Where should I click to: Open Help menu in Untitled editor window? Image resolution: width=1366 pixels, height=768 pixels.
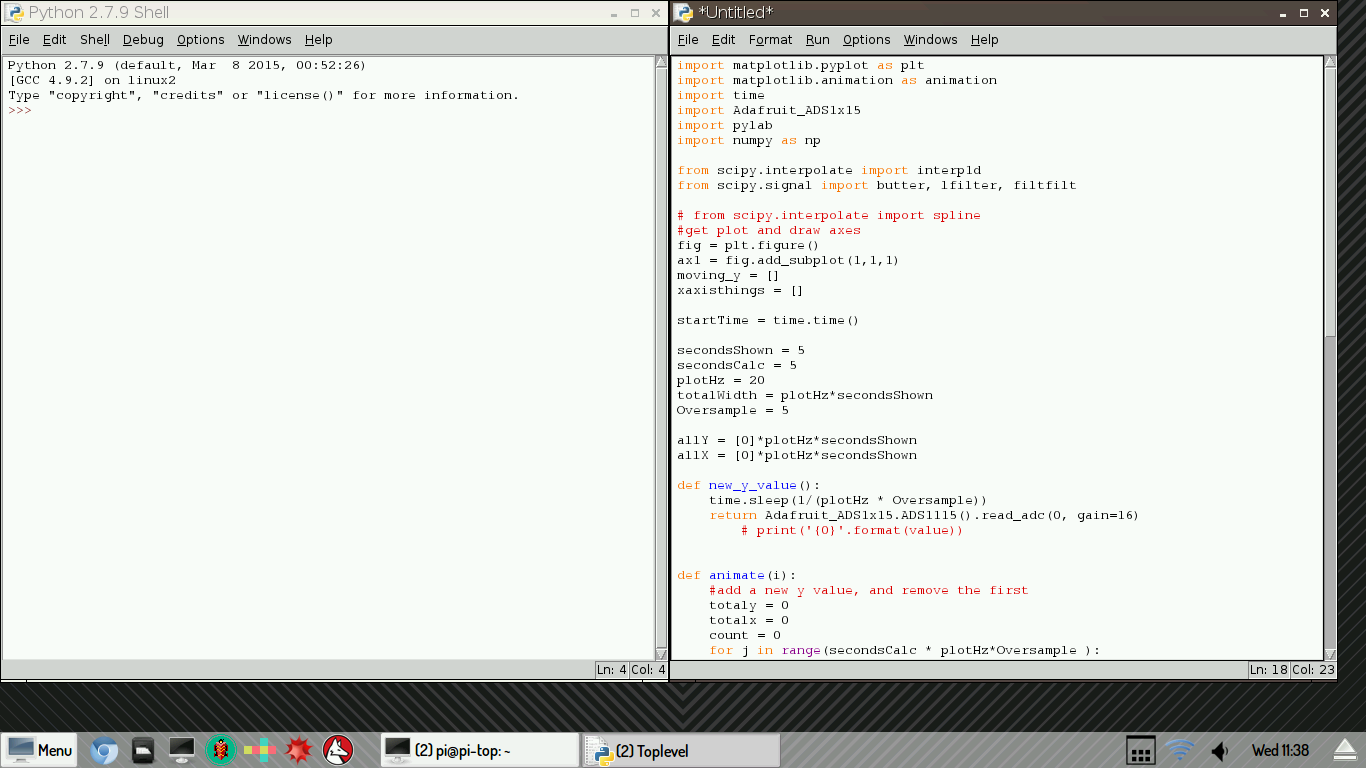pyautogui.click(x=985, y=40)
